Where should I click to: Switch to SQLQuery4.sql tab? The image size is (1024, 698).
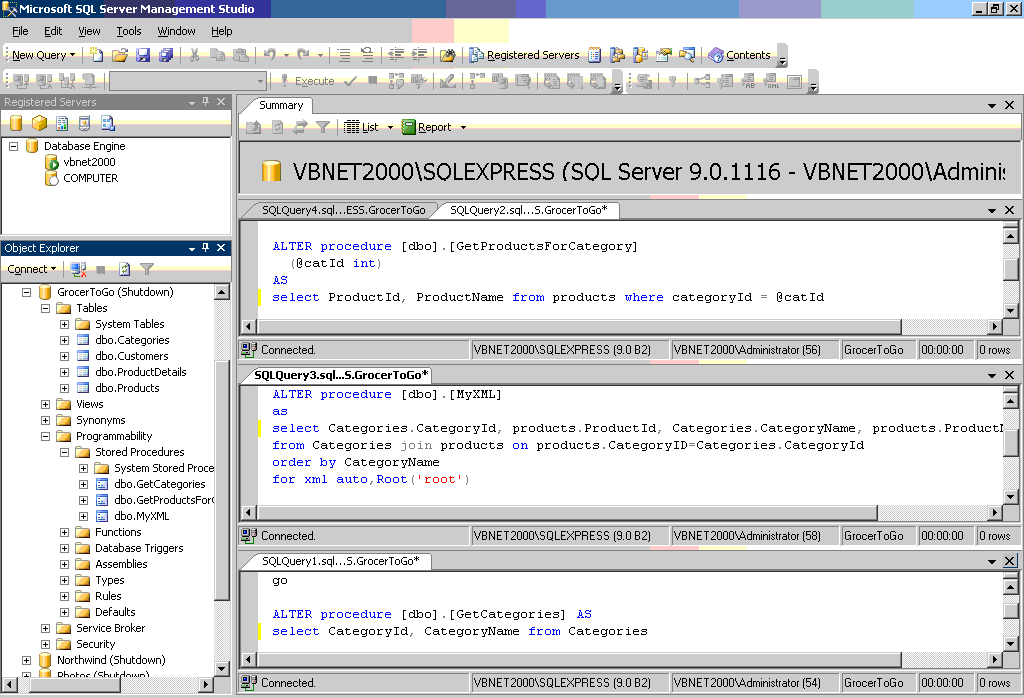(343, 210)
